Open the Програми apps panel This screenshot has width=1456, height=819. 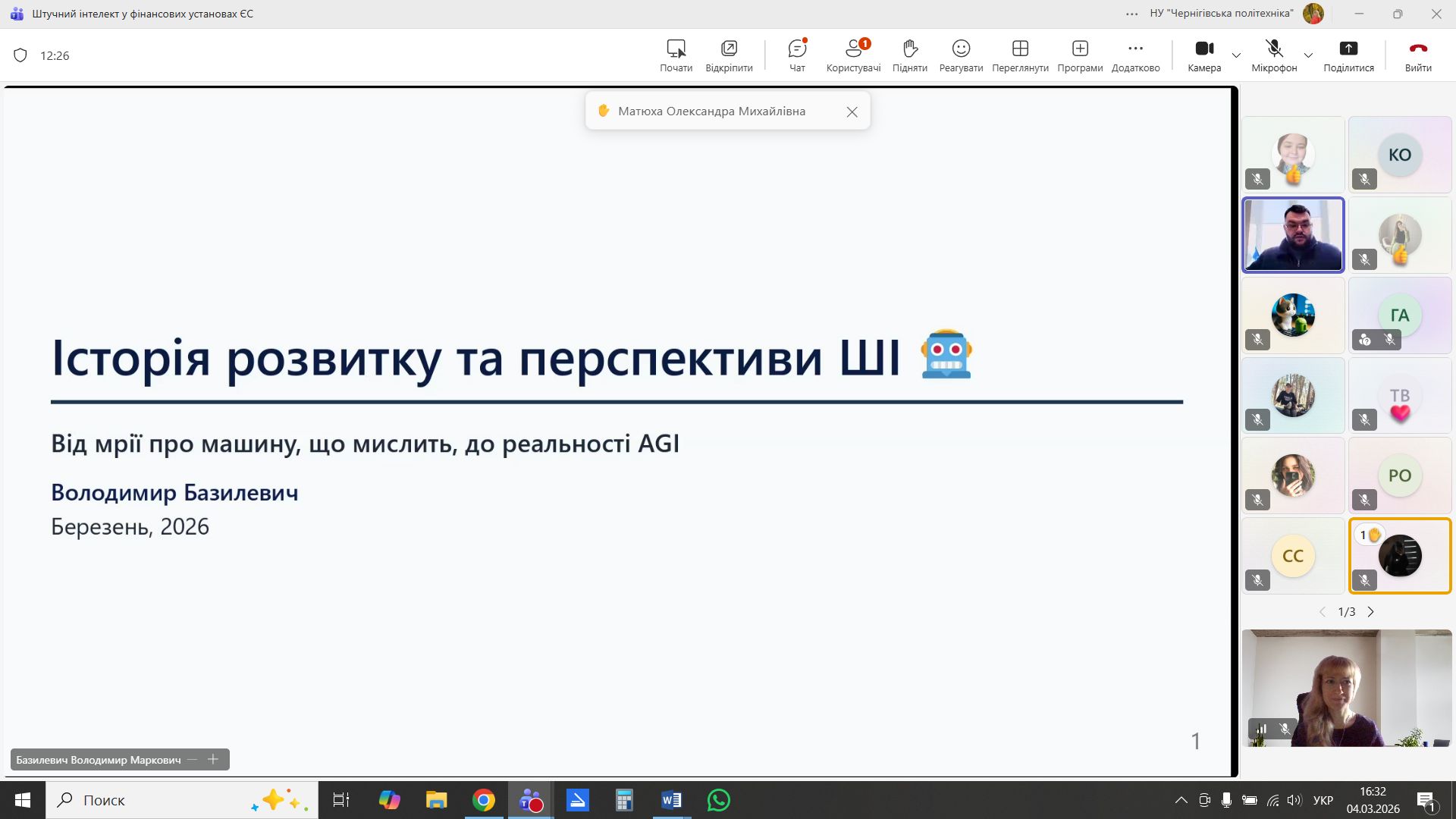coord(1079,55)
